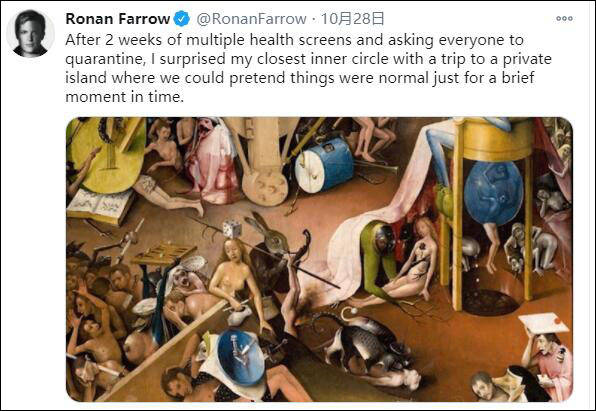Click the open music book in the painting
The height and width of the screenshot is (411, 596).
100,206
